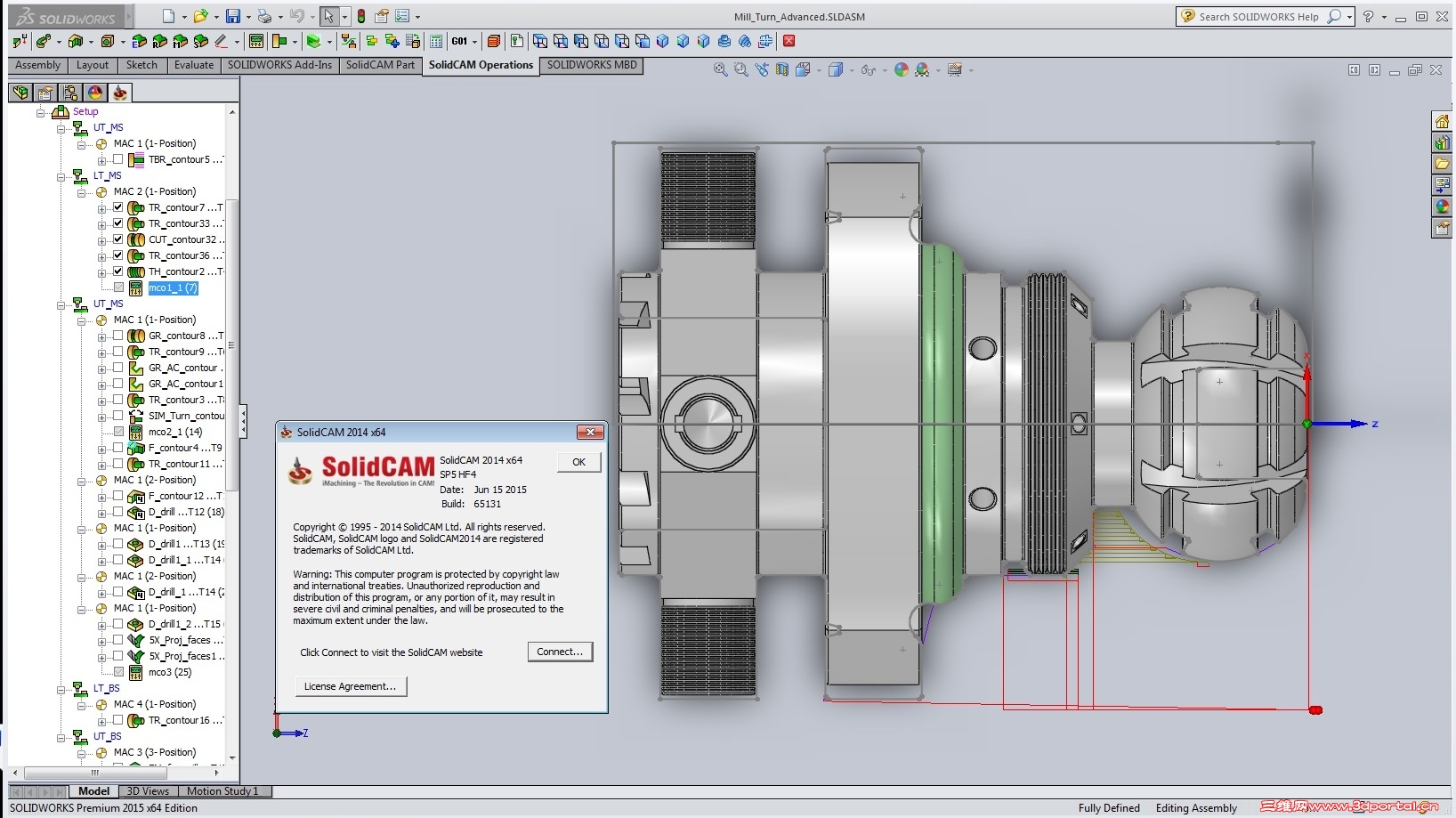The width and height of the screenshot is (1456, 818).
Task: Click the Appearances color ball icon in task pane
Action: point(1442,207)
